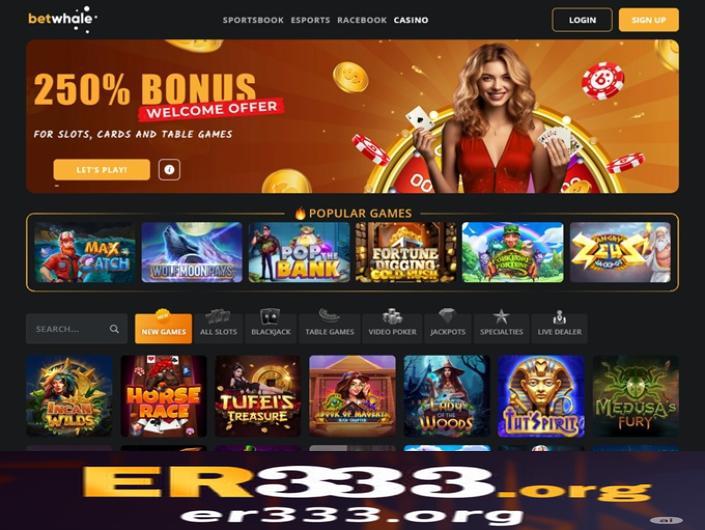Click in the Search games field

(77, 329)
